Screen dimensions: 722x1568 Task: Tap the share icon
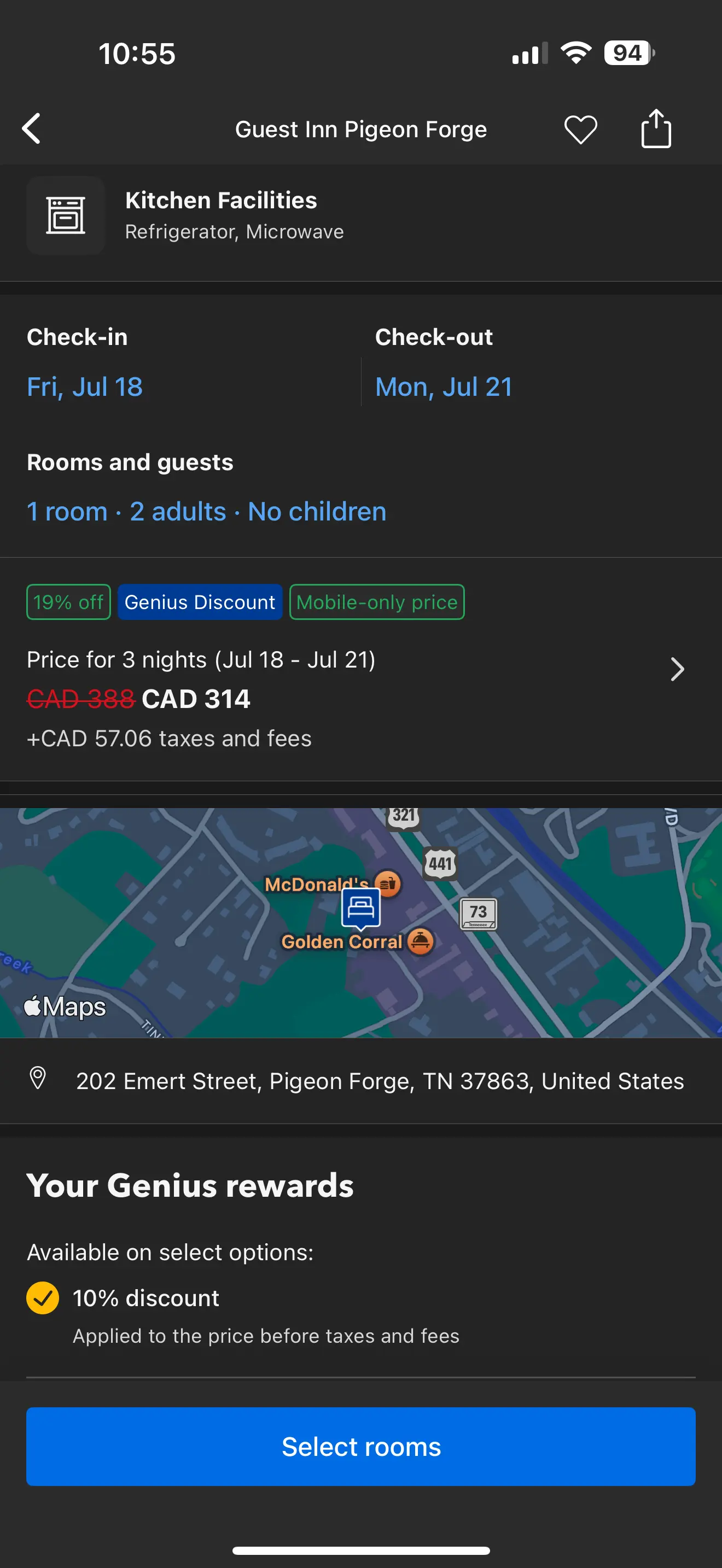pos(656,128)
